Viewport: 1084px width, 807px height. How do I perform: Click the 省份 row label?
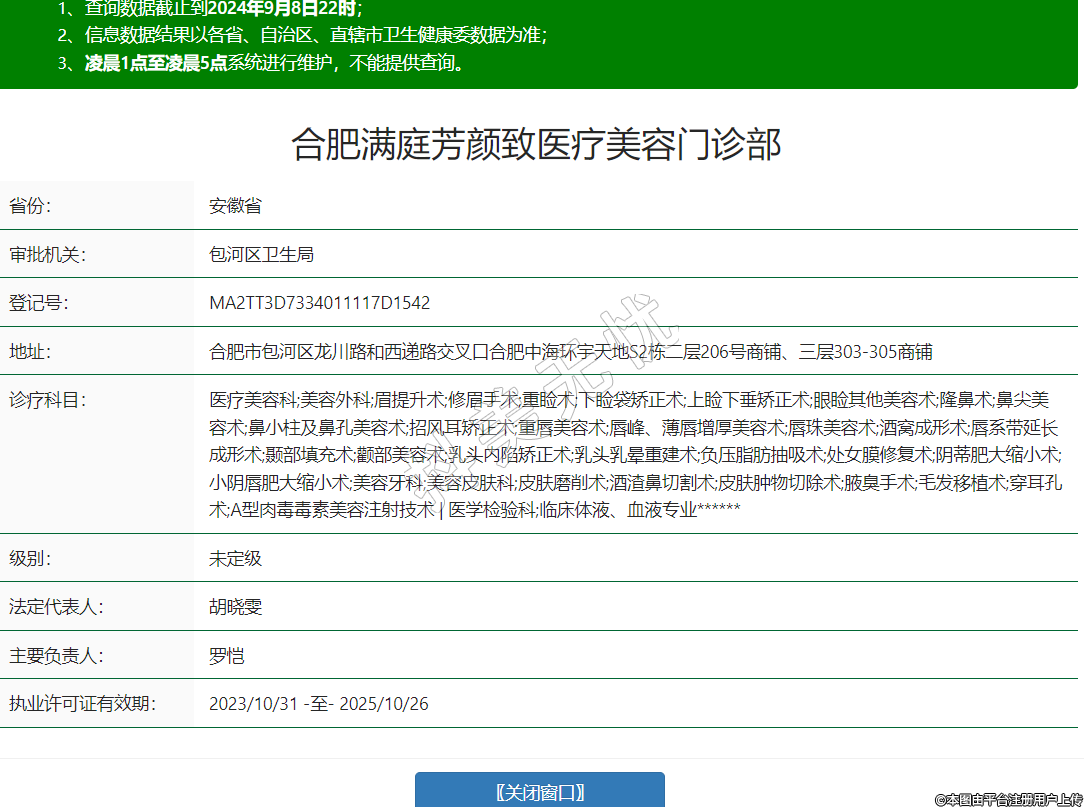coord(30,206)
